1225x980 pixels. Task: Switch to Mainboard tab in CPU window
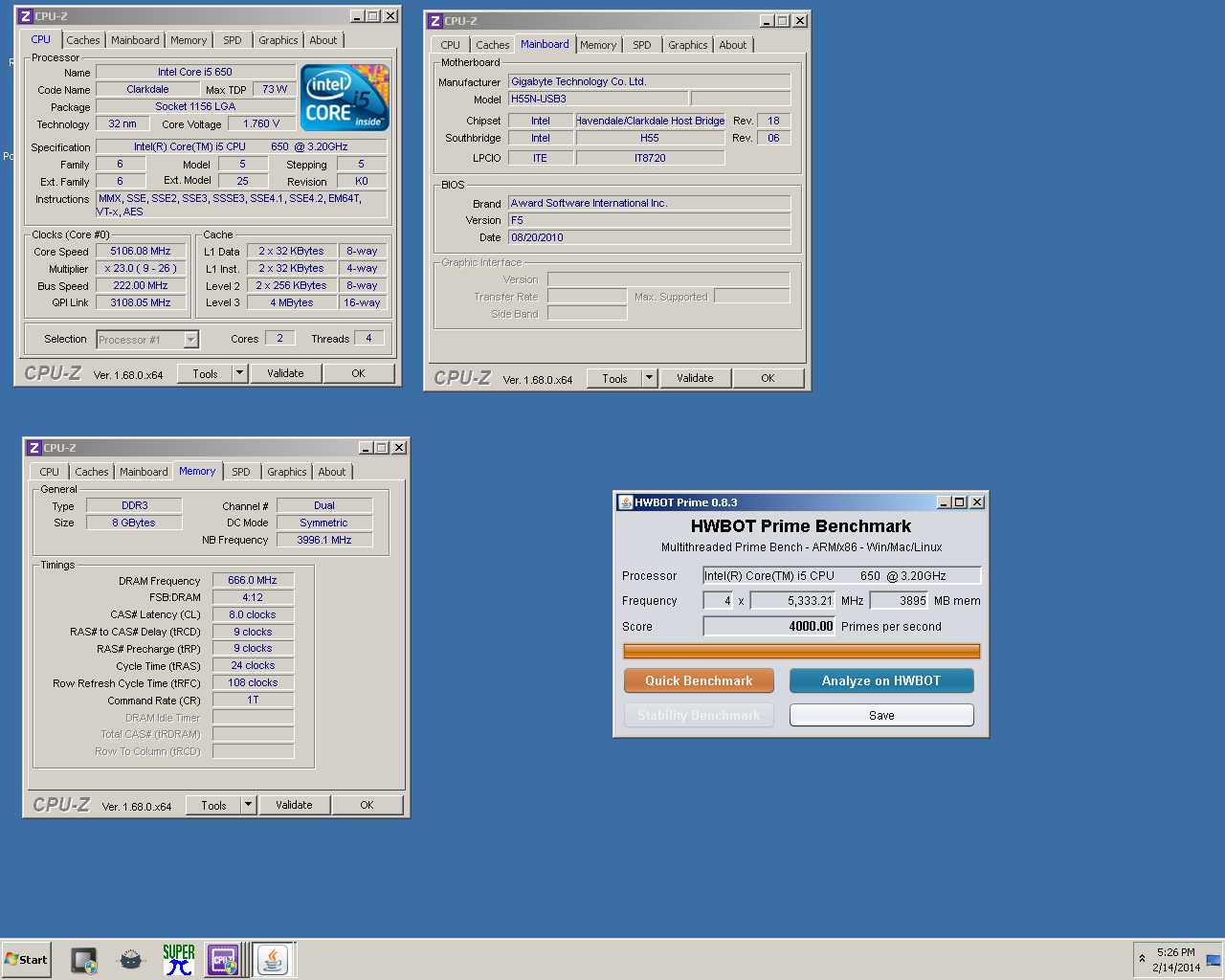pyautogui.click(x=135, y=40)
